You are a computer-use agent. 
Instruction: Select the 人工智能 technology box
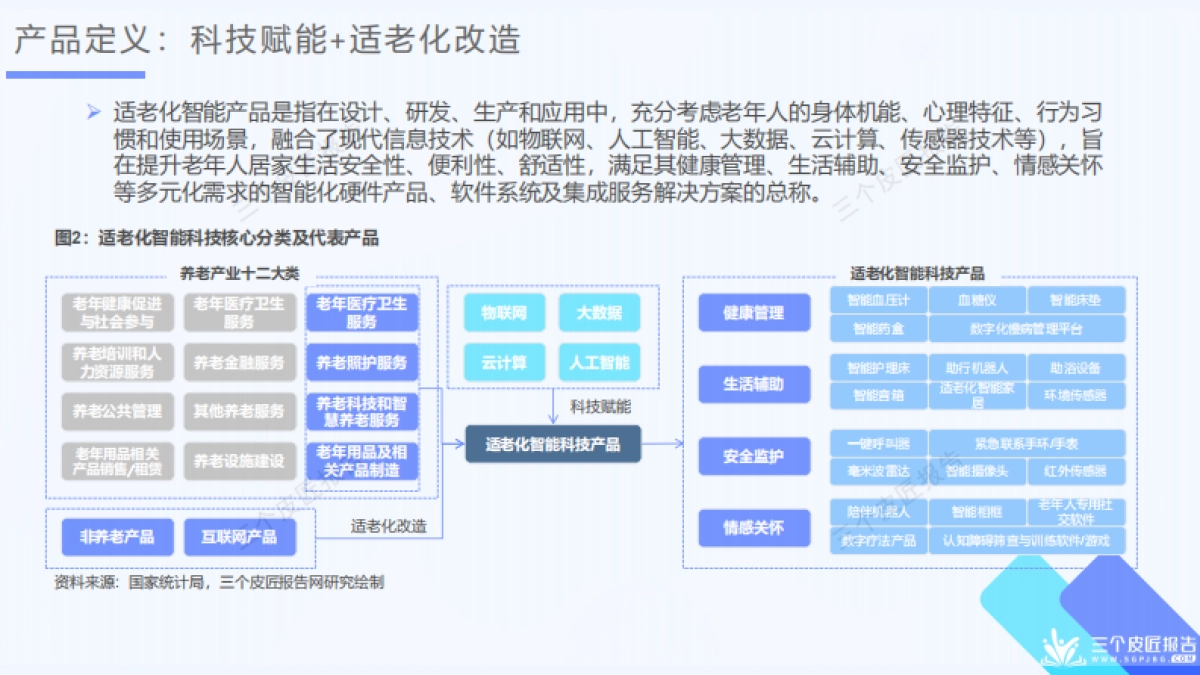(x=601, y=362)
